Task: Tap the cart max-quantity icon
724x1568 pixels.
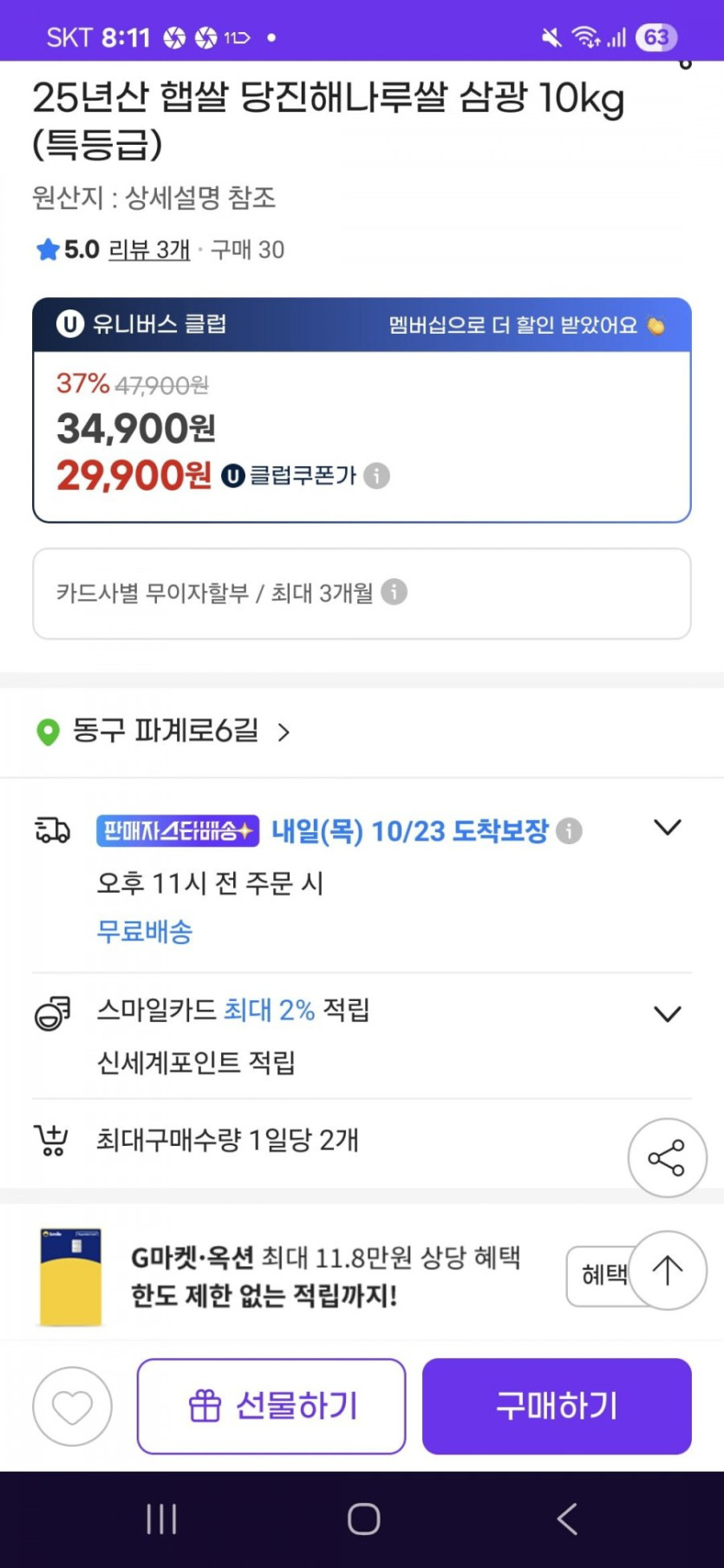Action: [x=51, y=1140]
